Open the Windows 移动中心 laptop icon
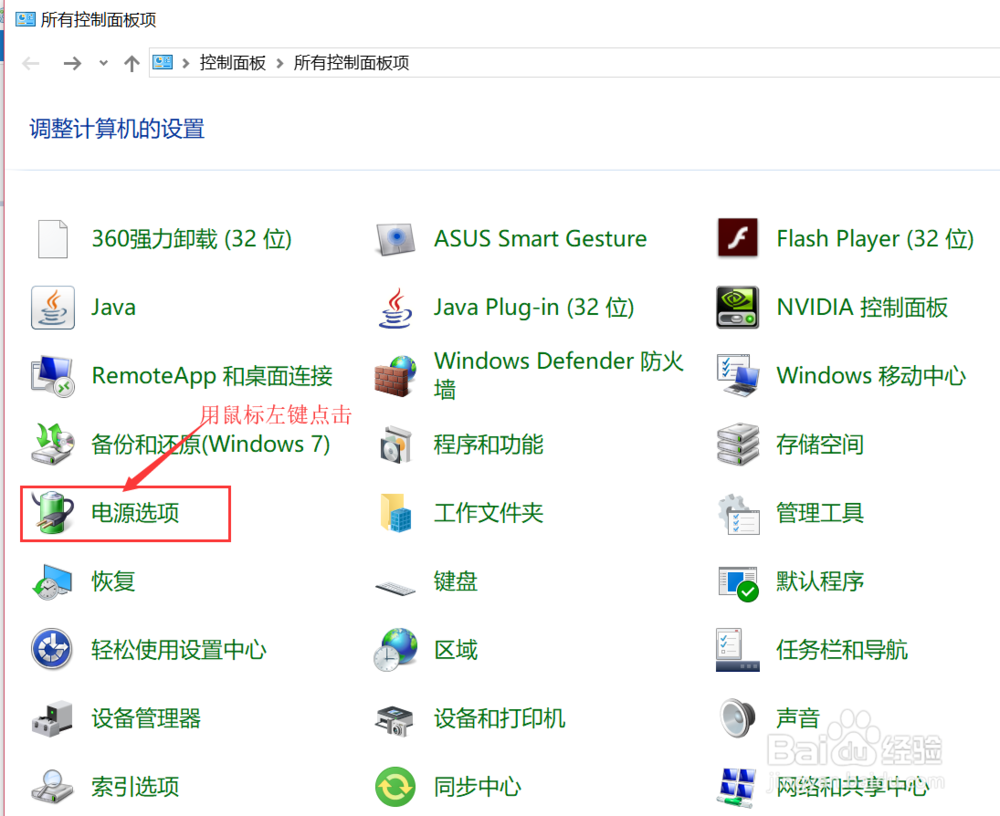The image size is (1000, 816). [x=737, y=375]
